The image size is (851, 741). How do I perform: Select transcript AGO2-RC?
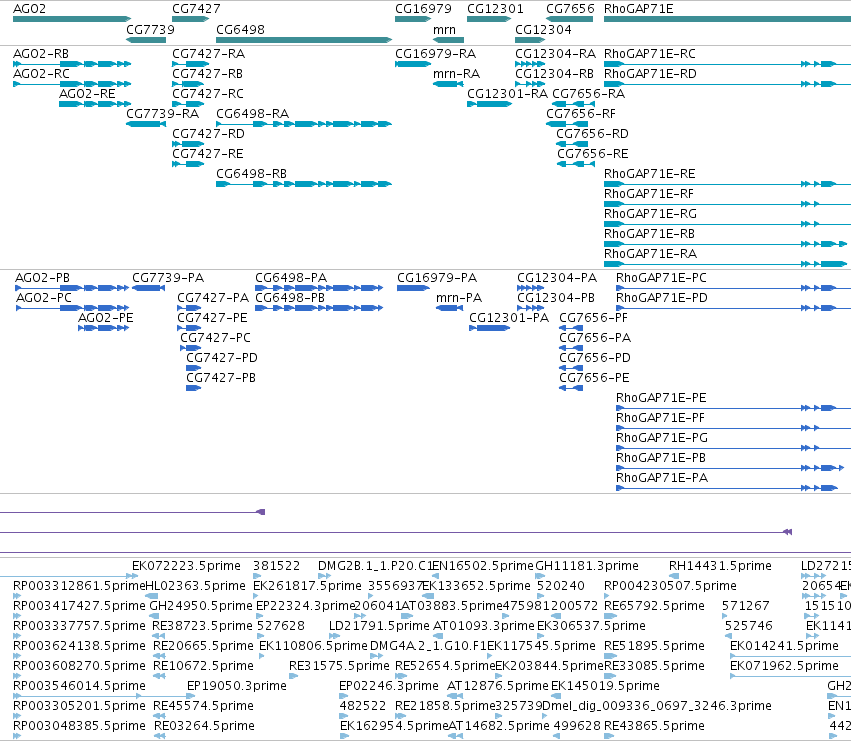point(41,74)
